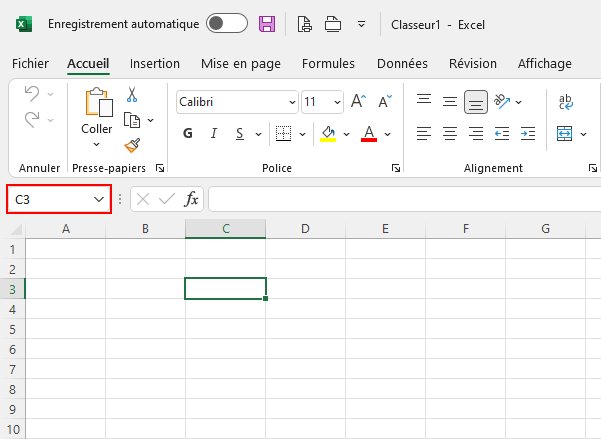This screenshot has height=439, width=601.
Task: Click the purple save floppy disk icon
Action: (267, 24)
